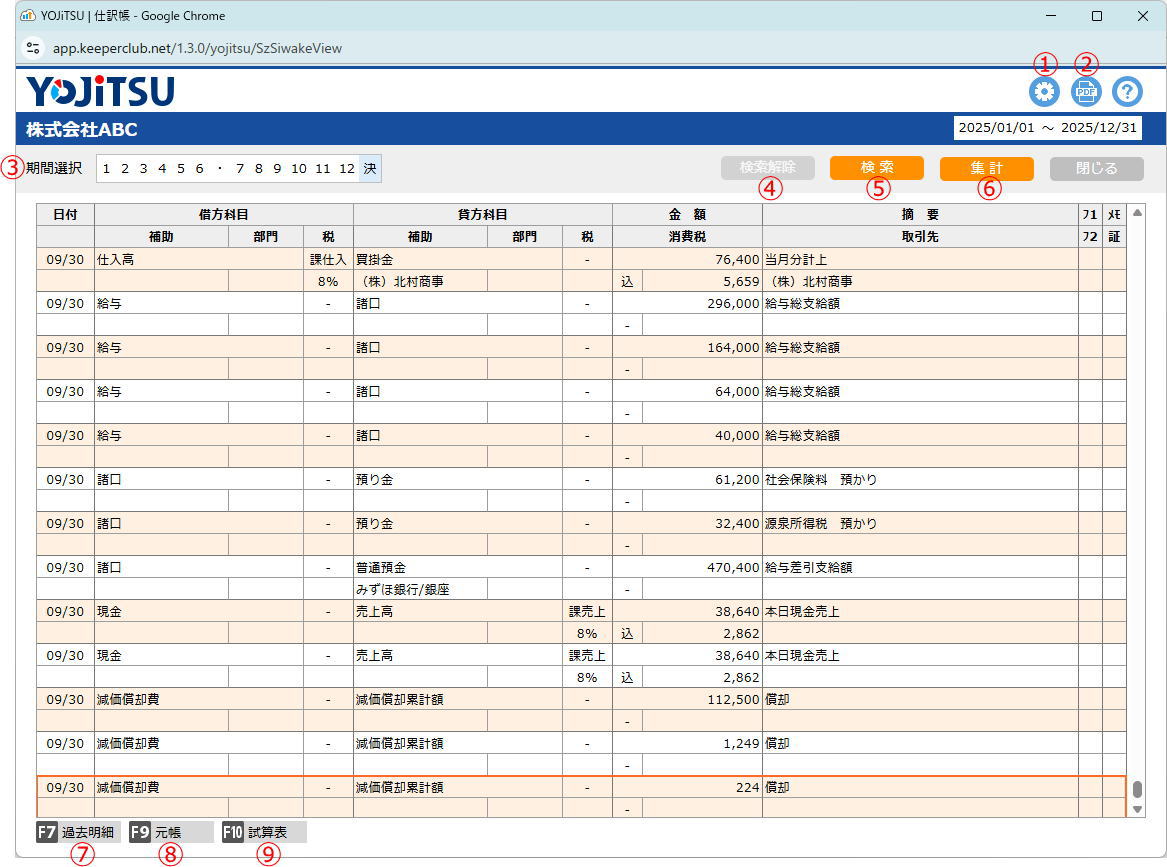Open the ledger with F9 元帳

[x=171, y=832]
